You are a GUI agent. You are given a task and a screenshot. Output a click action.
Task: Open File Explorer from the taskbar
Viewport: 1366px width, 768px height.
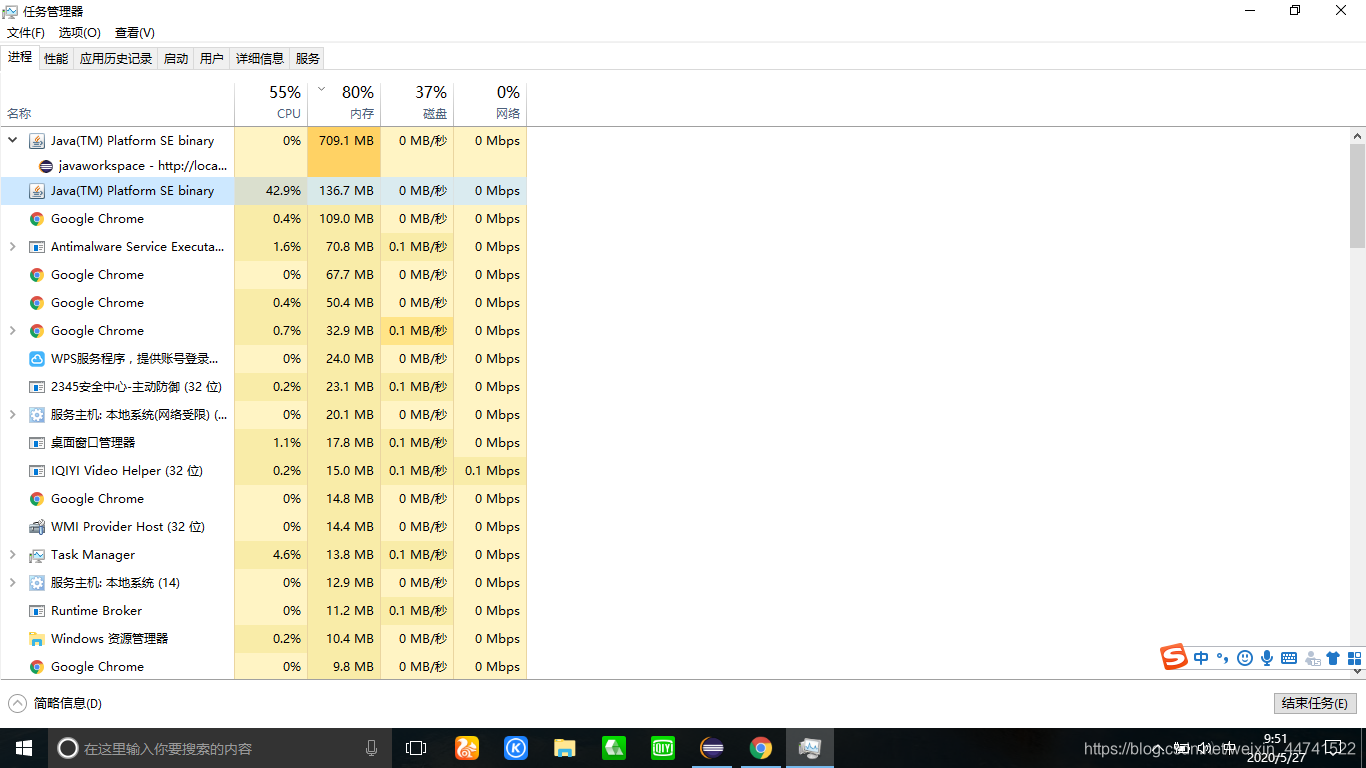[565, 748]
